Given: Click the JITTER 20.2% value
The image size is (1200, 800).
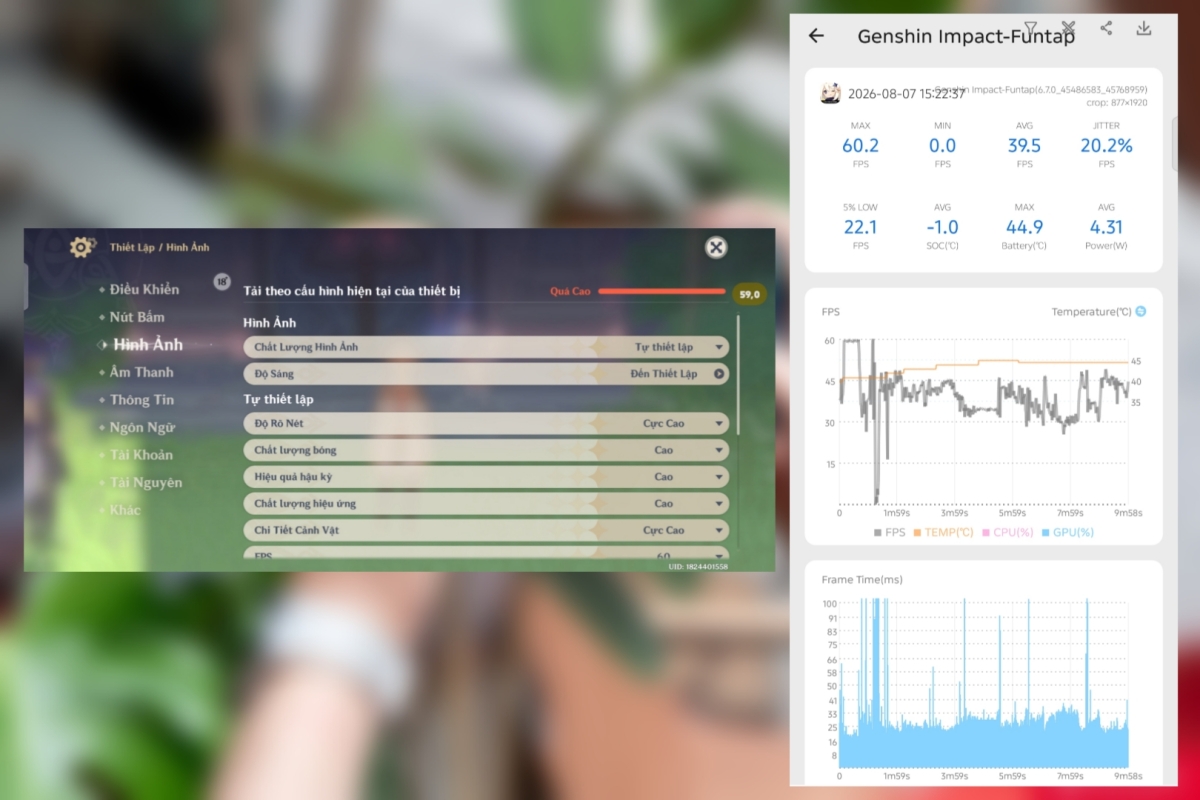Looking at the screenshot, I should [x=1106, y=145].
